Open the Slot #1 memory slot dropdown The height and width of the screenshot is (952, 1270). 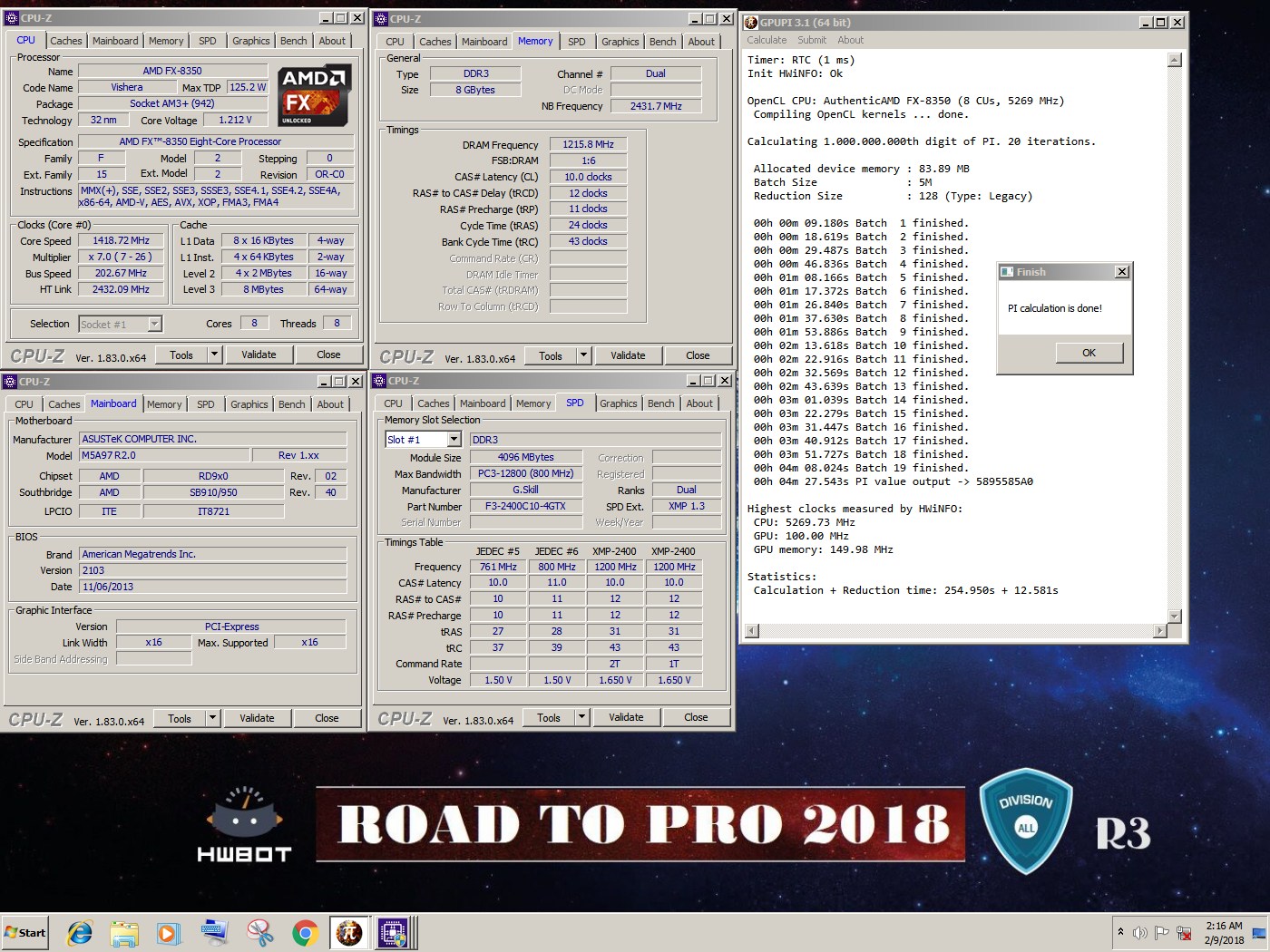[454, 440]
